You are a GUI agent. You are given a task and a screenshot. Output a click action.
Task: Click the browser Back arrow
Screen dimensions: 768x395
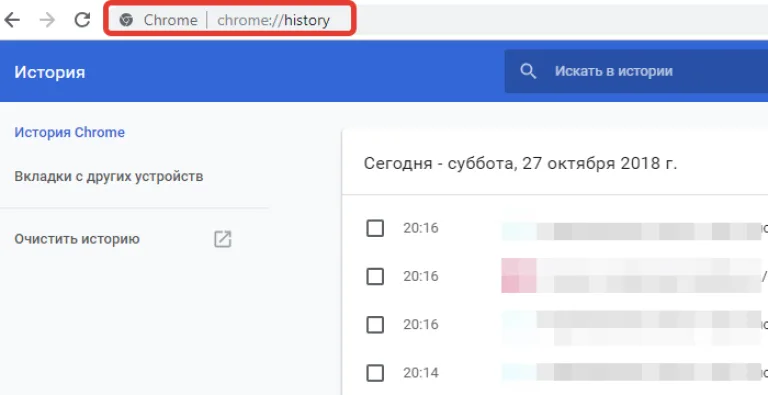(12, 20)
